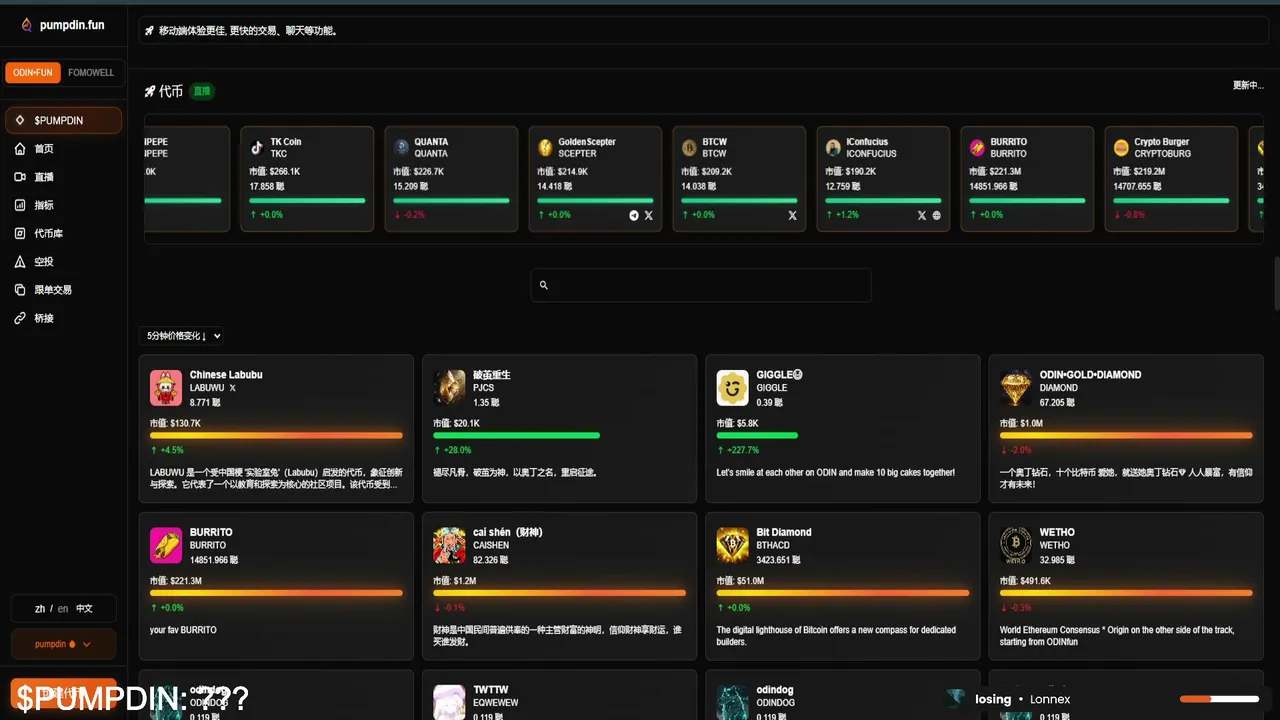The image size is (1280, 720).
Task: Open the TWTTW EQWEWEW token card
Action: click(x=560, y=695)
